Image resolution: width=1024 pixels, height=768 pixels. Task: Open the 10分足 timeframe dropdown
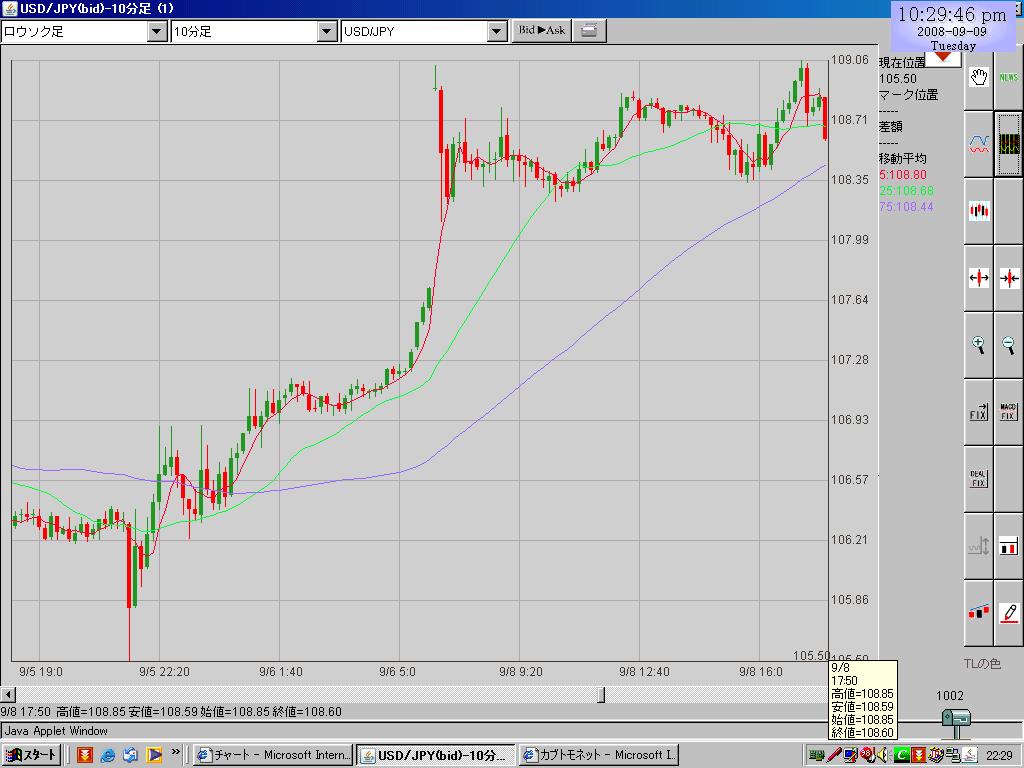click(327, 31)
